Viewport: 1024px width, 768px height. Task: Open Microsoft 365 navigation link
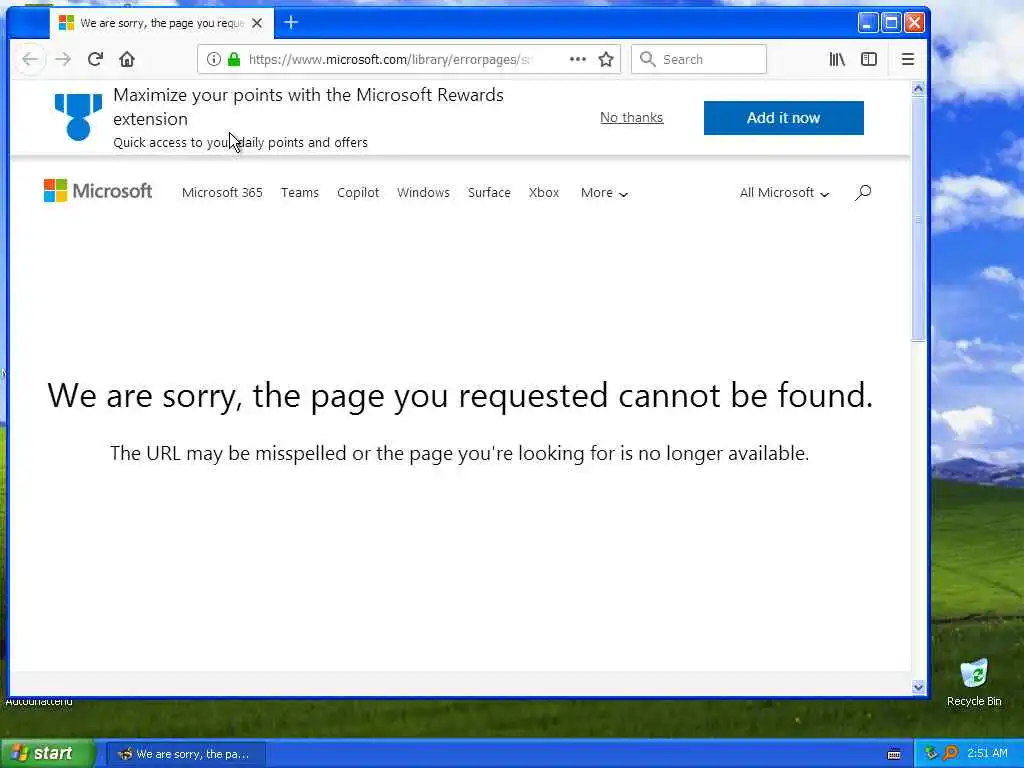222,193
